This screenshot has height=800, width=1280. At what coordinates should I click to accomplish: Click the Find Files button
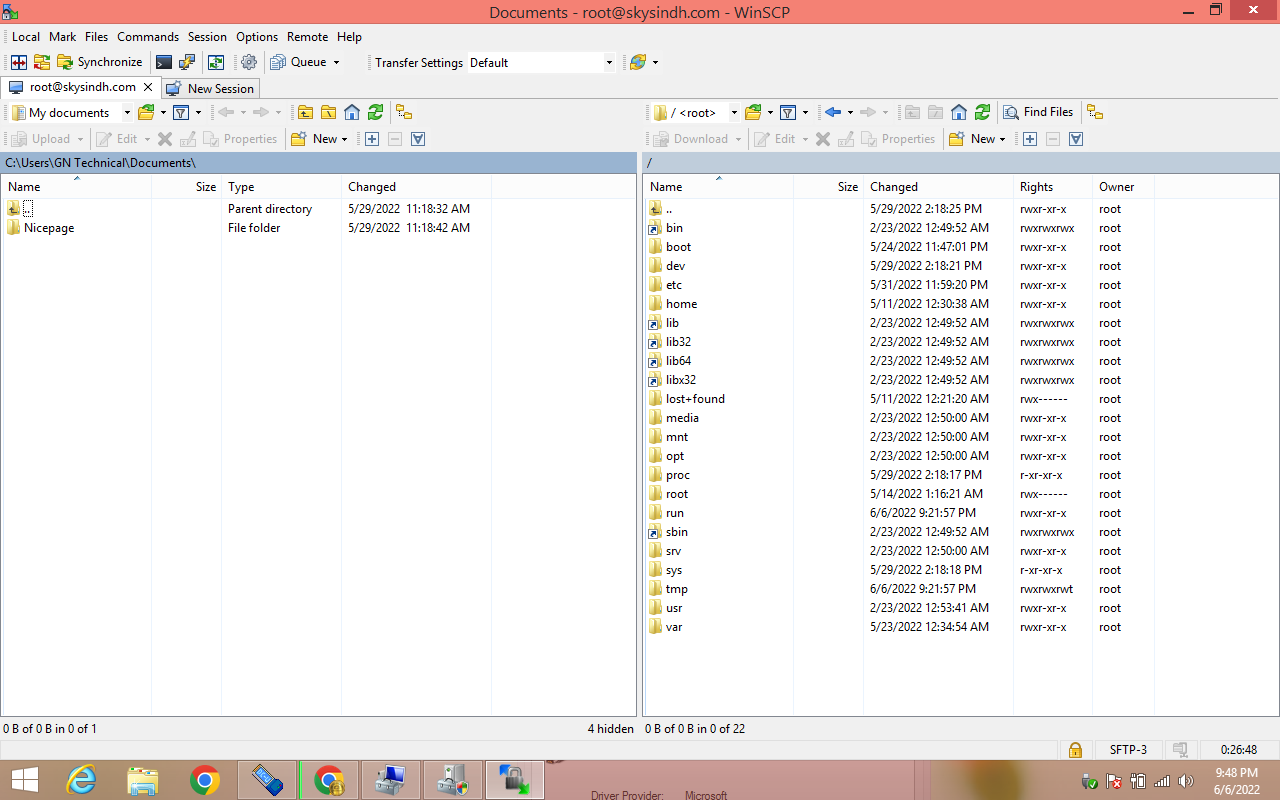(1039, 112)
